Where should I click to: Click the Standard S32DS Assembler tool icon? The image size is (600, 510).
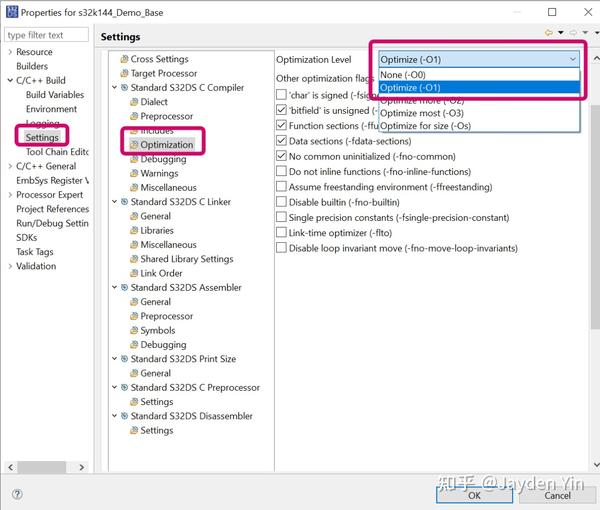(124, 287)
